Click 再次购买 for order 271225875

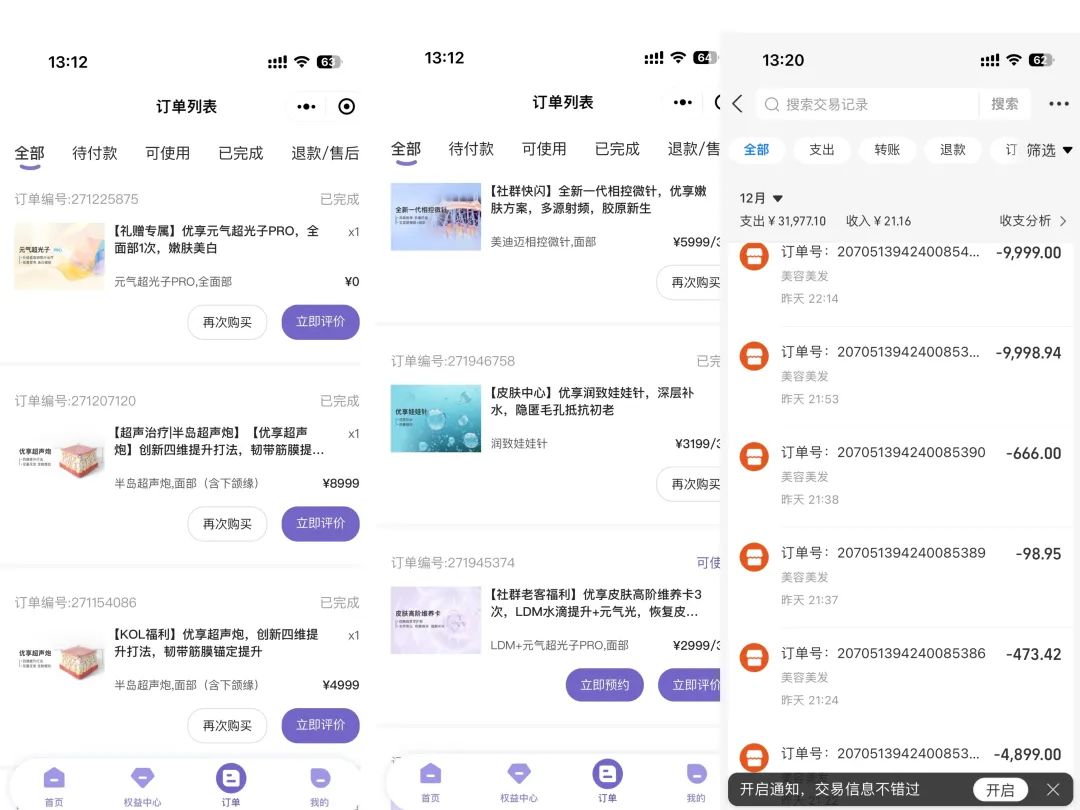pyautogui.click(x=227, y=322)
